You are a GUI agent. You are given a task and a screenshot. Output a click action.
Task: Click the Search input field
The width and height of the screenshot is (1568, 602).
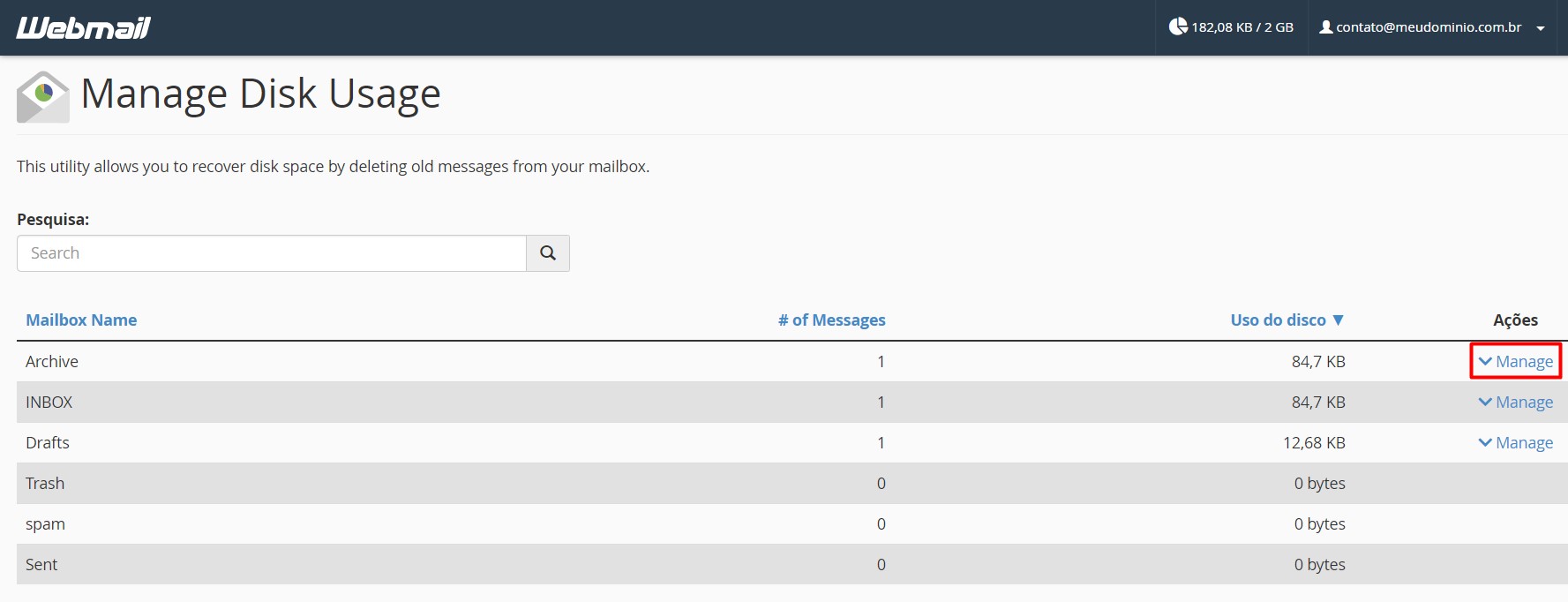coord(272,253)
